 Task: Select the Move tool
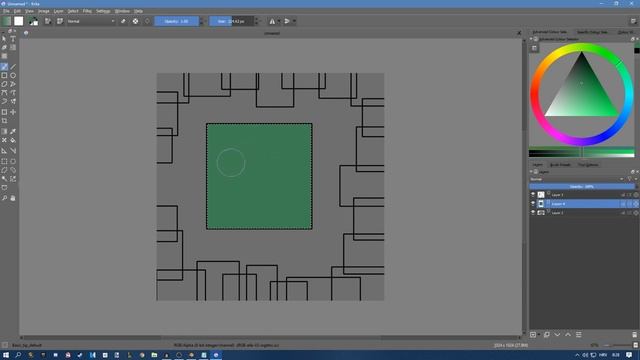tap(13, 112)
